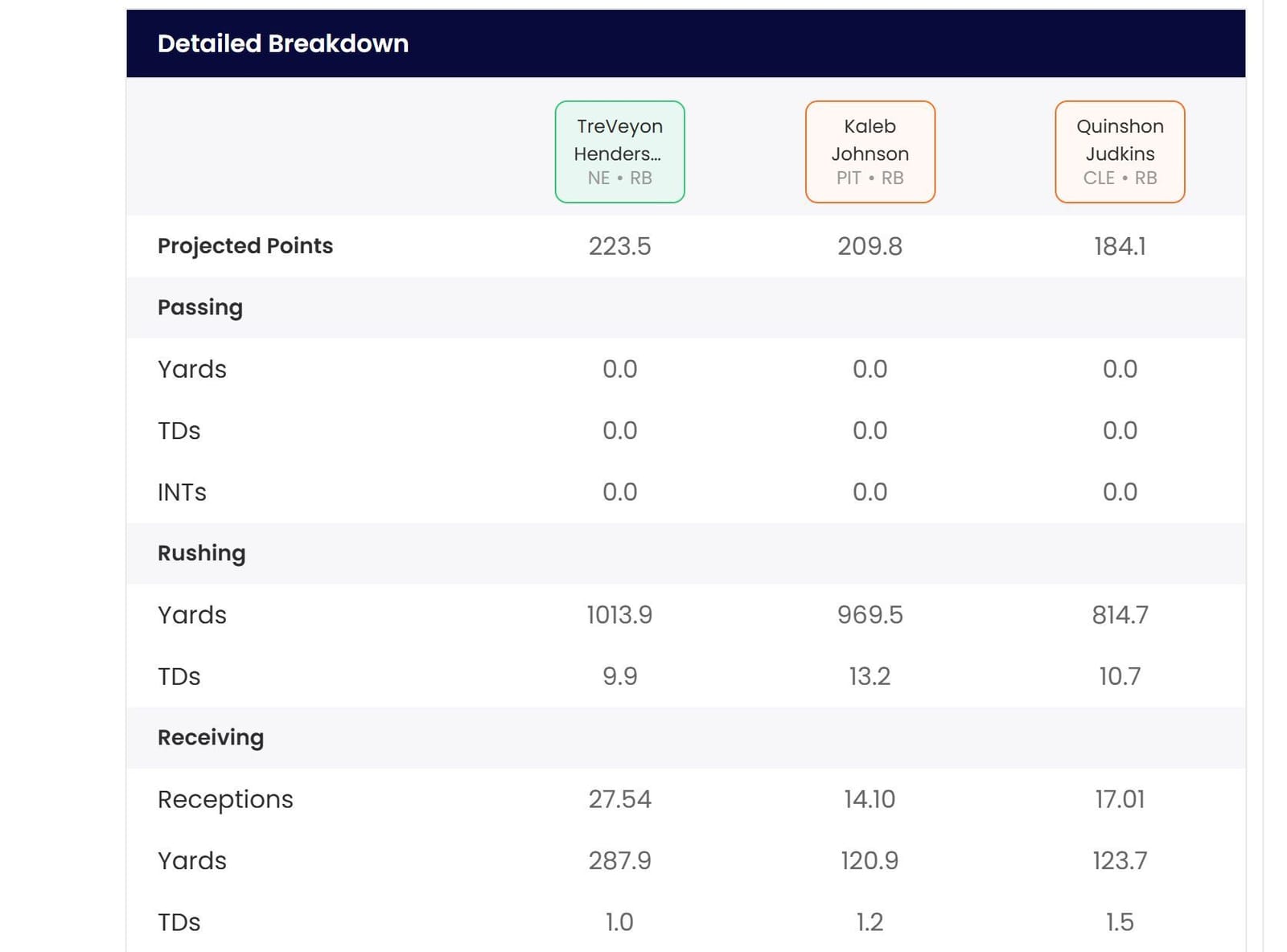Select the TreVeyon Henderson player card
The width and height of the screenshot is (1287, 952).
pos(619,152)
